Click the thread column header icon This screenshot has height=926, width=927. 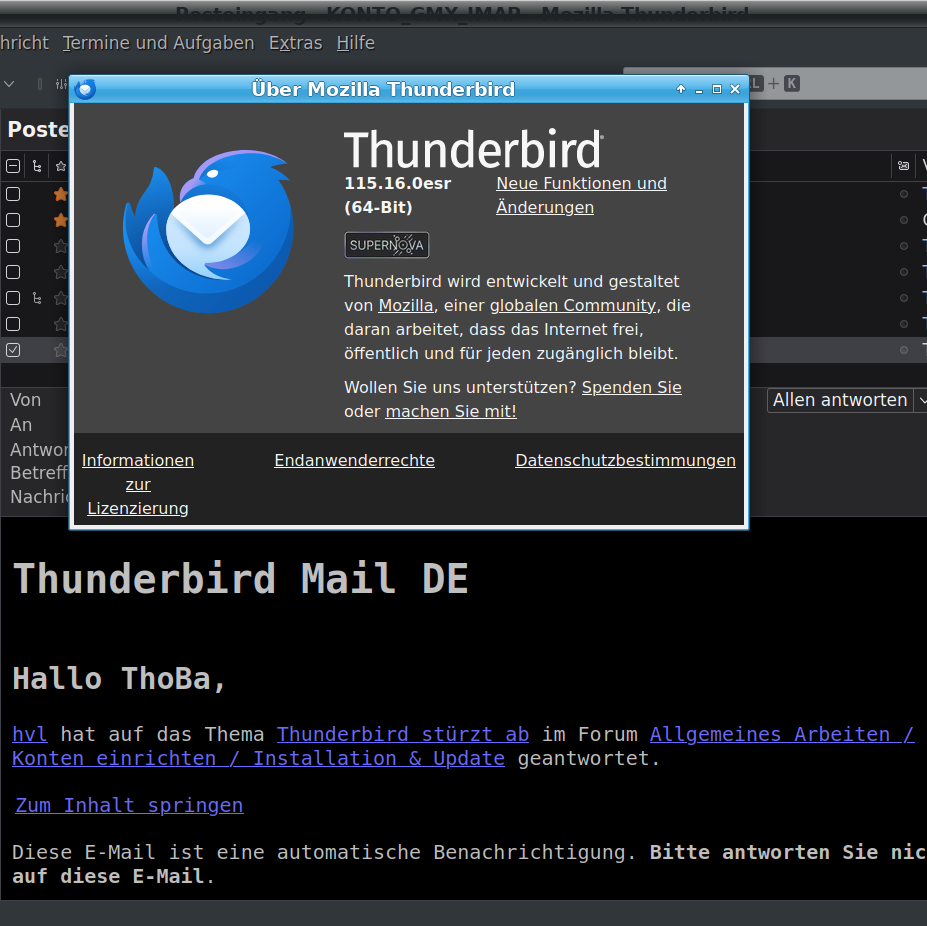[37, 166]
